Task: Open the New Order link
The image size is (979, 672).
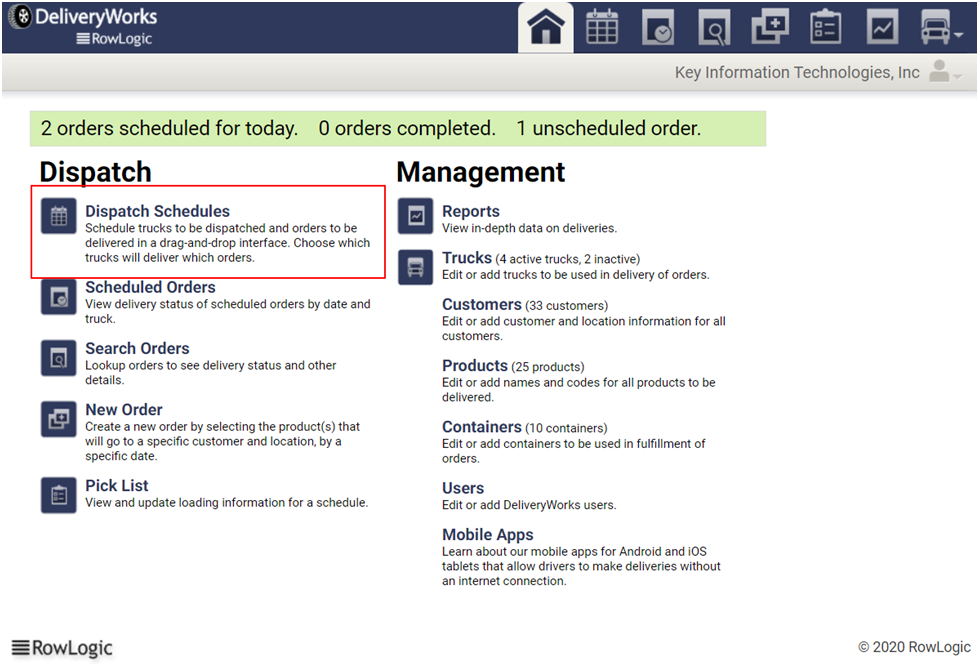Action: tap(124, 410)
